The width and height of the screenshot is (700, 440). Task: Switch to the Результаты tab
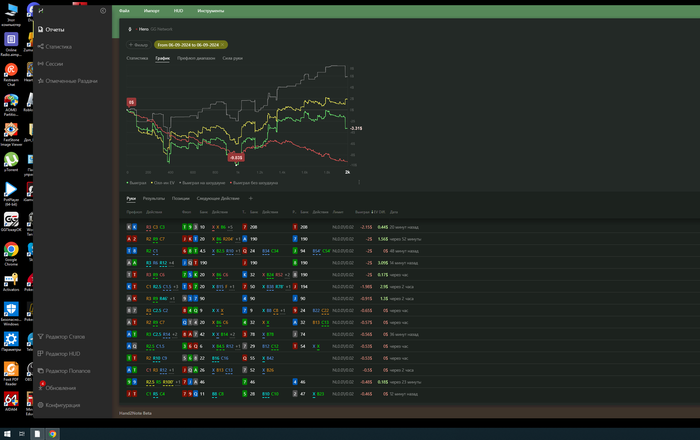pos(154,198)
